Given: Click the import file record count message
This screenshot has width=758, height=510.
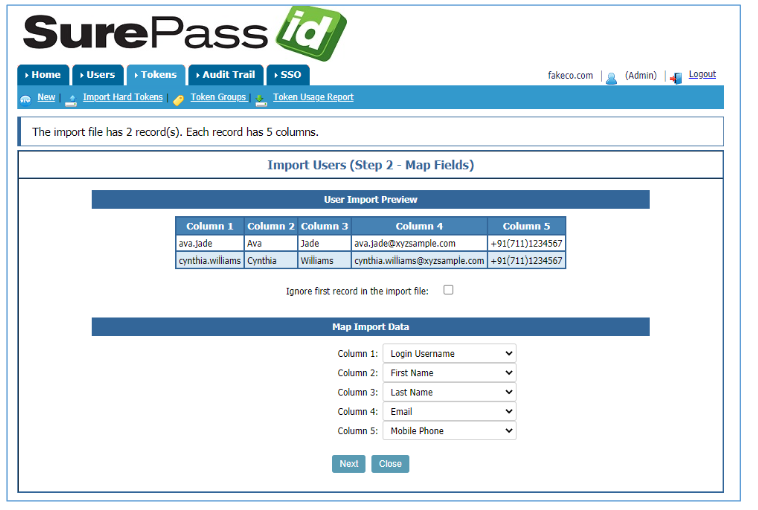Looking at the screenshot, I should (175, 132).
